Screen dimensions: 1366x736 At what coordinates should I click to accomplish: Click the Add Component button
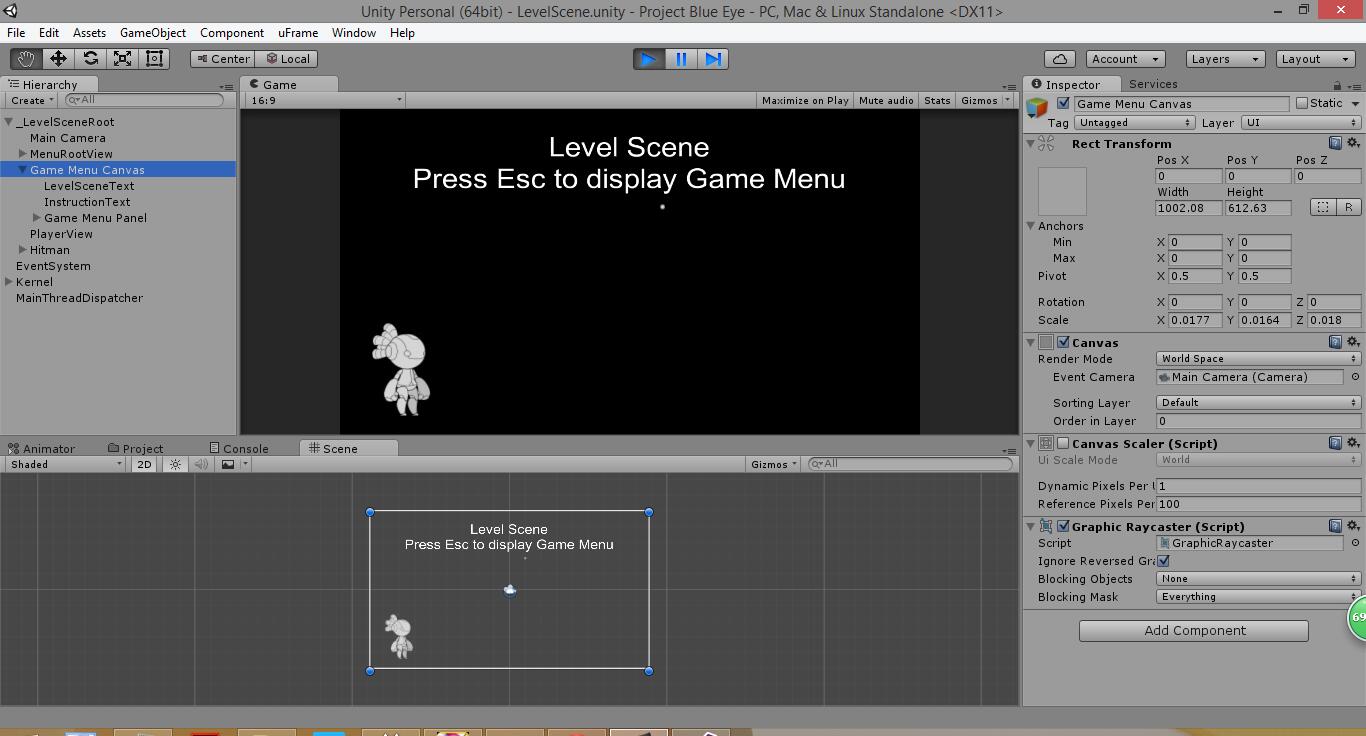pos(1192,630)
